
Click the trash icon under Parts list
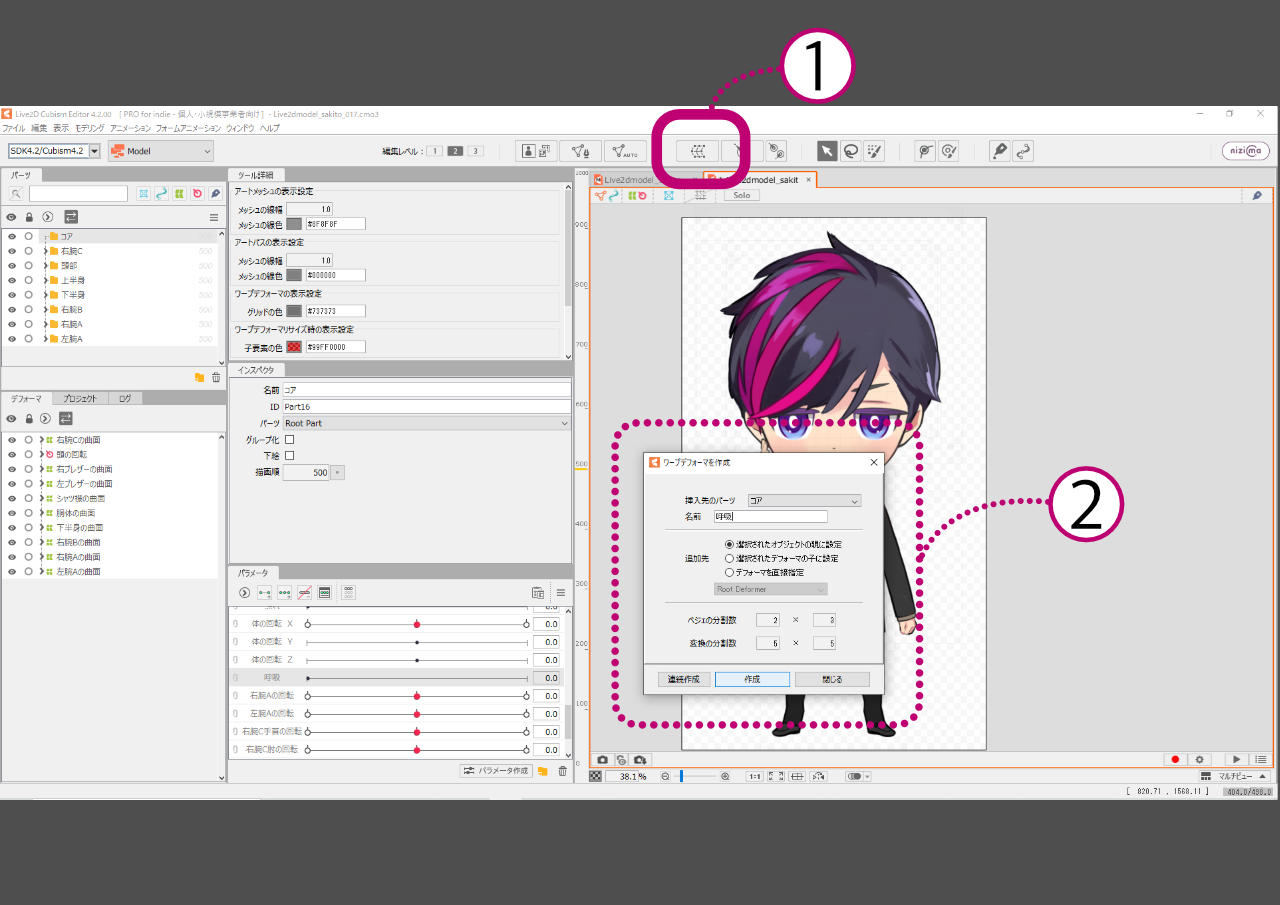point(215,377)
